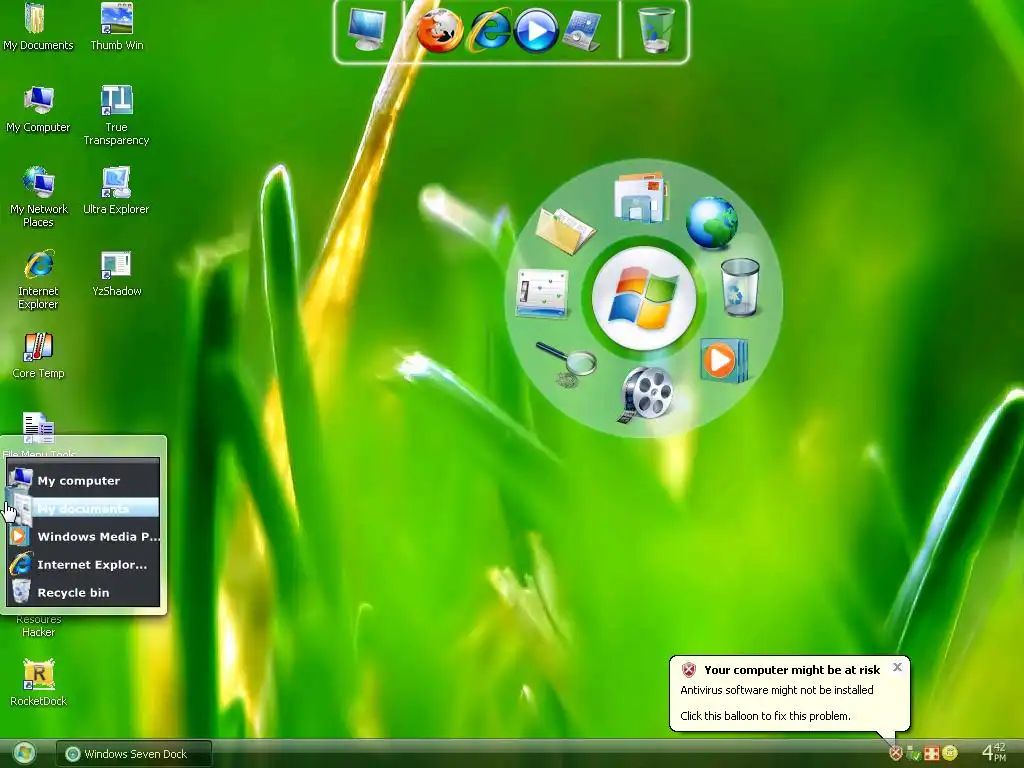Viewport: 1024px width, 768px height.
Task: Select Recycle bin in popup menu
Action: point(84,593)
